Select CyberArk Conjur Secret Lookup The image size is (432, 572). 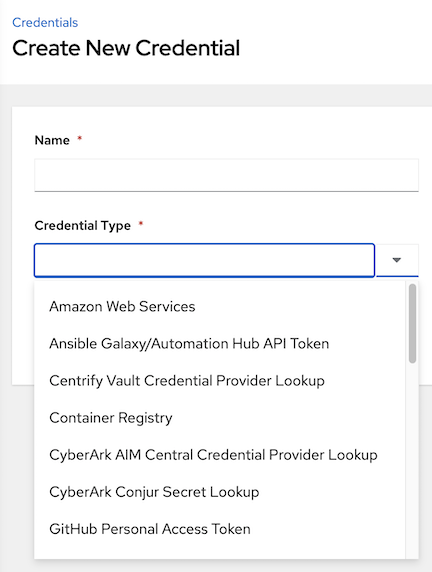click(220, 492)
